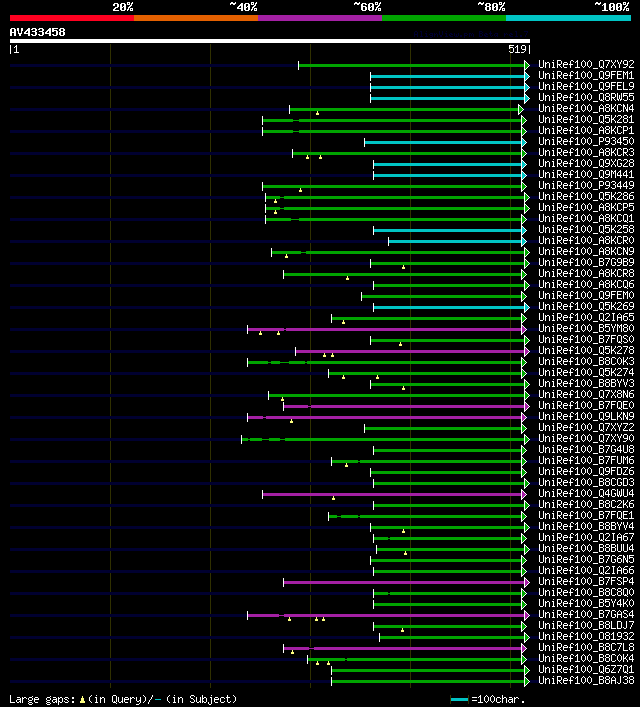The height and width of the screenshot is (707, 640).
Task: Click the cyan ~100% identity color bar
Action: click(x=568, y=18)
